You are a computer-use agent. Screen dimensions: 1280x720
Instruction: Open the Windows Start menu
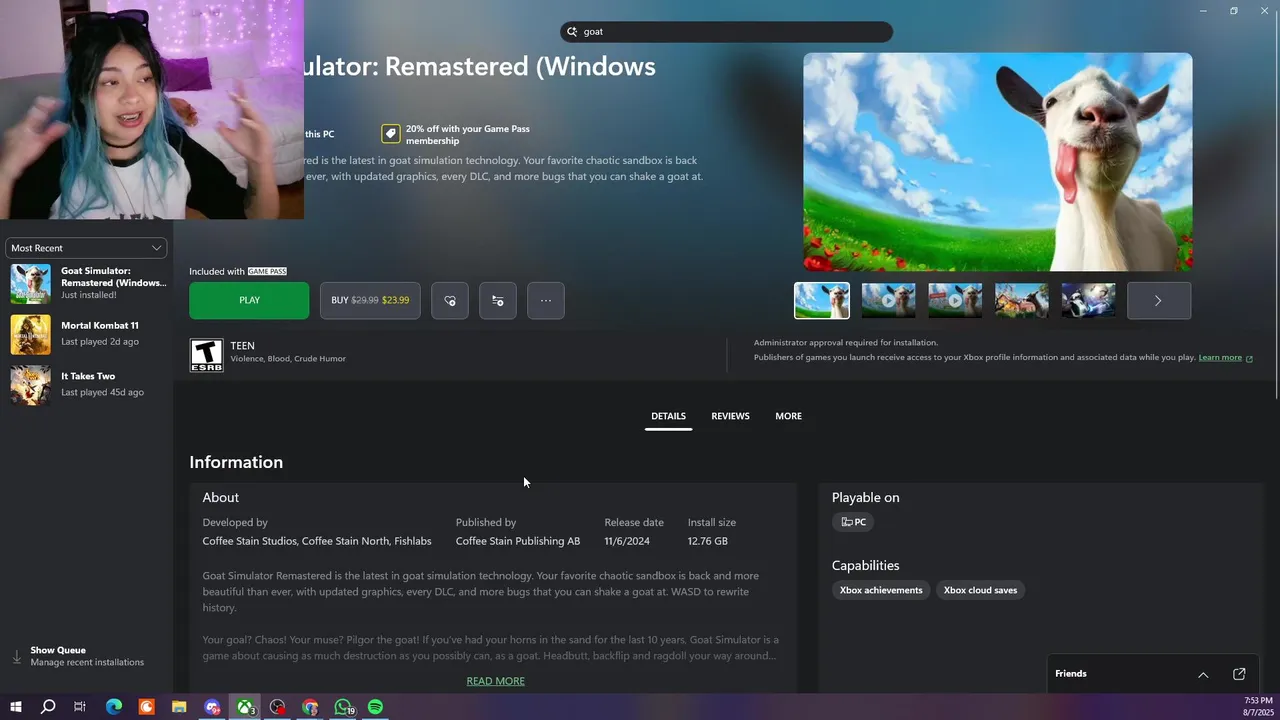point(16,707)
